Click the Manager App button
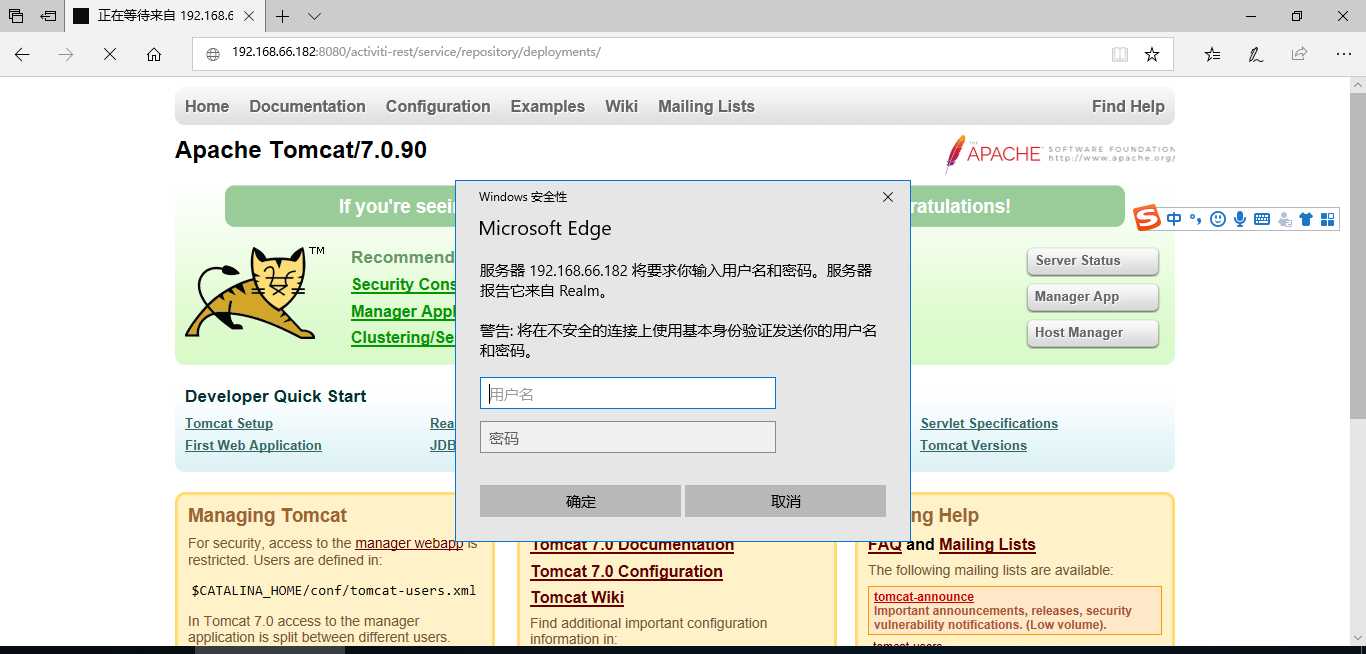 coord(1092,297)
